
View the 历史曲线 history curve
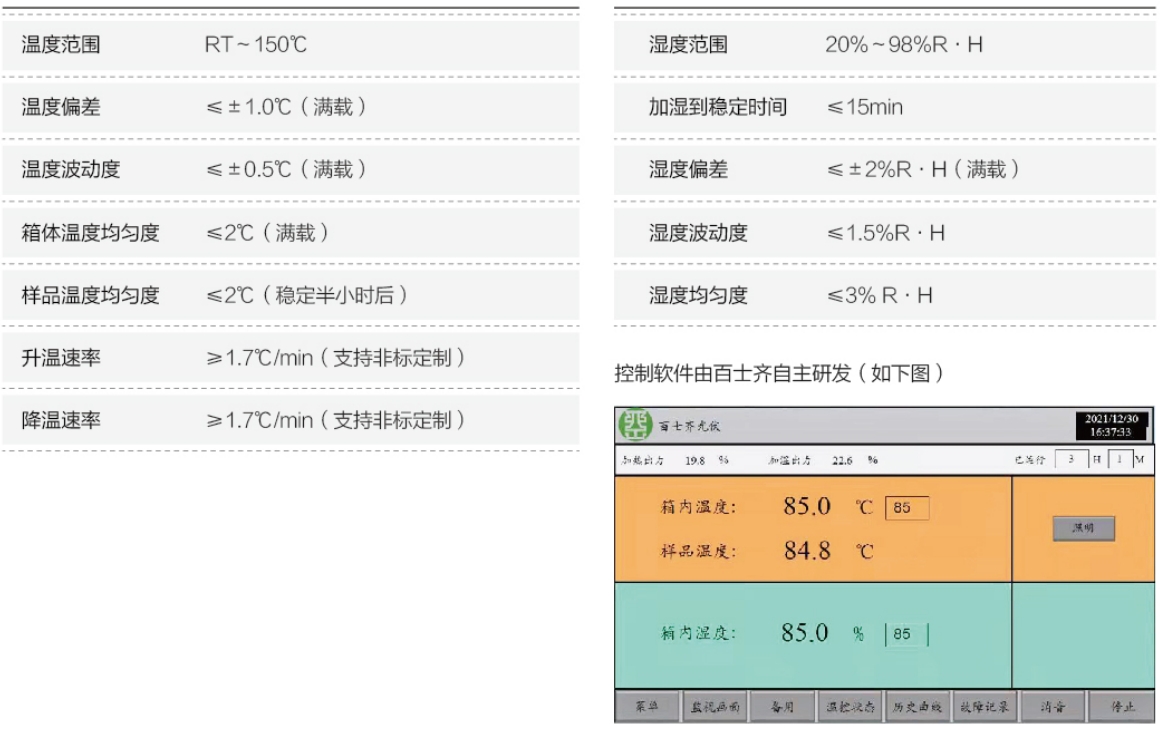click(x=917, y=706)
